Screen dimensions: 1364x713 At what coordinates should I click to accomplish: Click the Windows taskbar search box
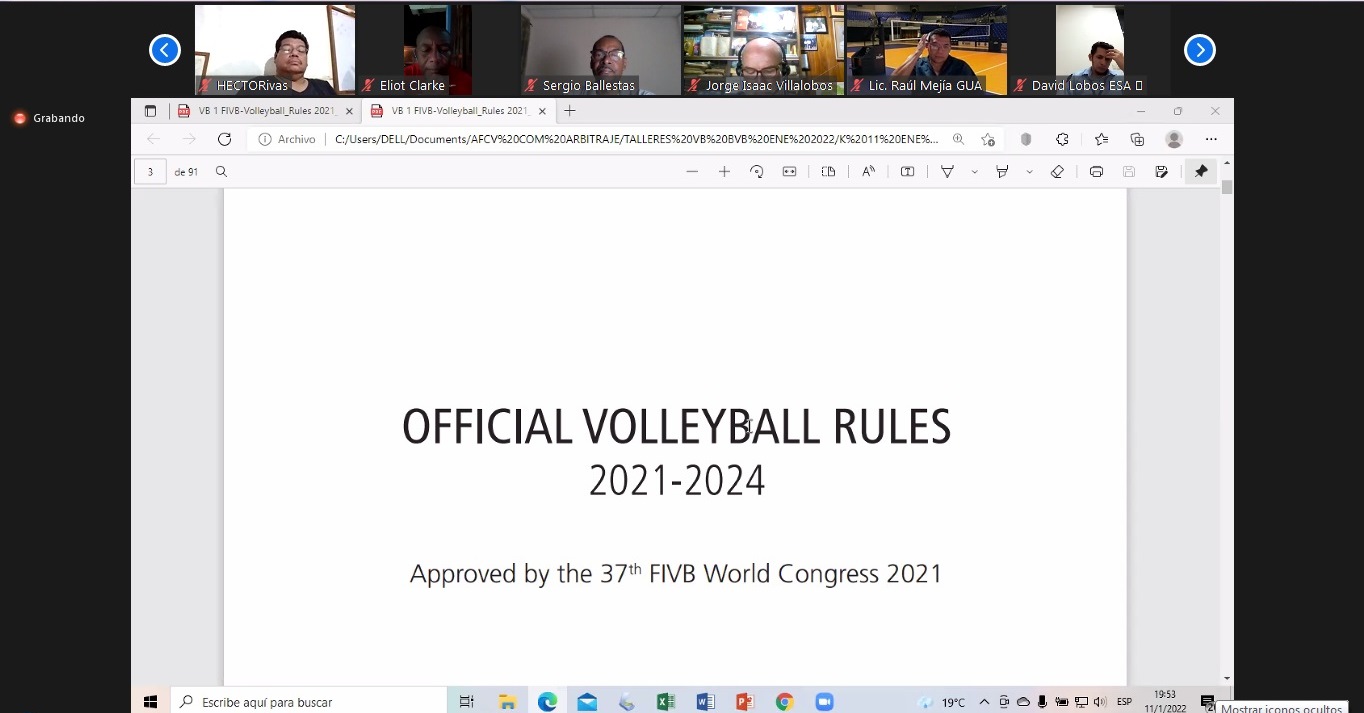pos(308,702)
